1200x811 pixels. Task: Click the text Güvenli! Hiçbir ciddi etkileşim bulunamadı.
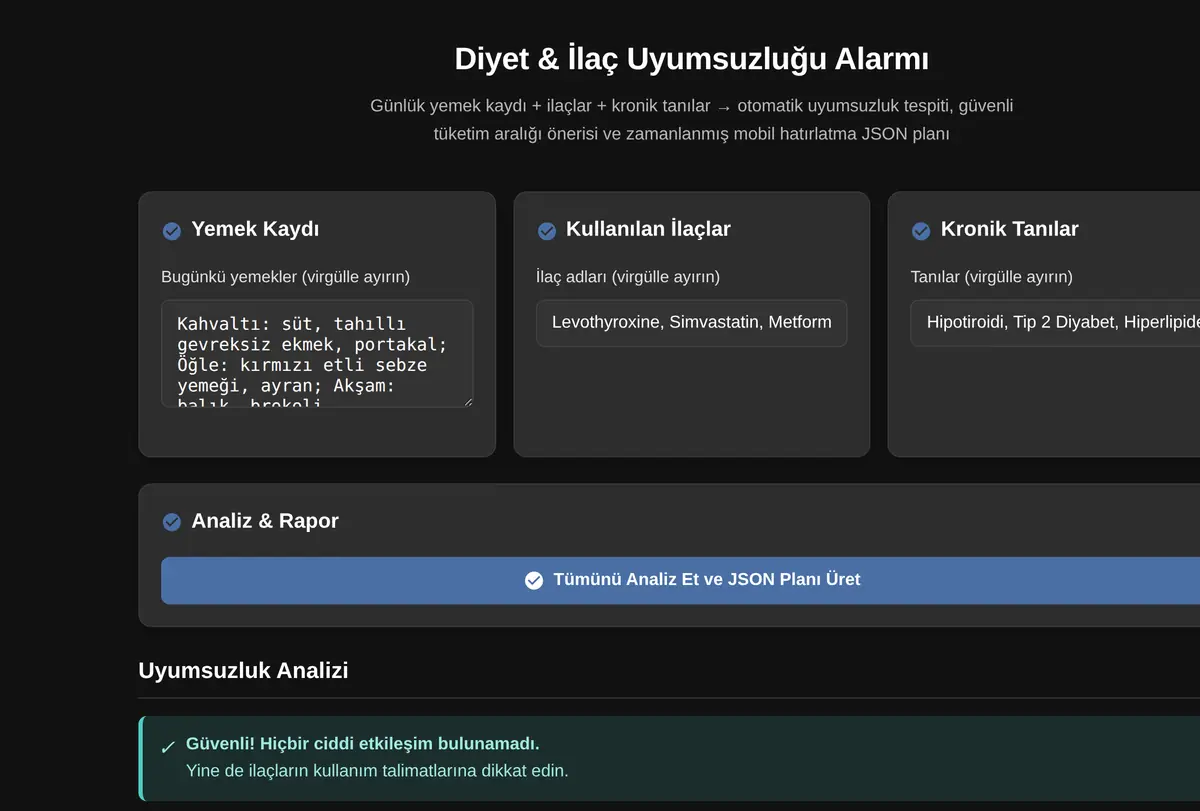[363, 744]
